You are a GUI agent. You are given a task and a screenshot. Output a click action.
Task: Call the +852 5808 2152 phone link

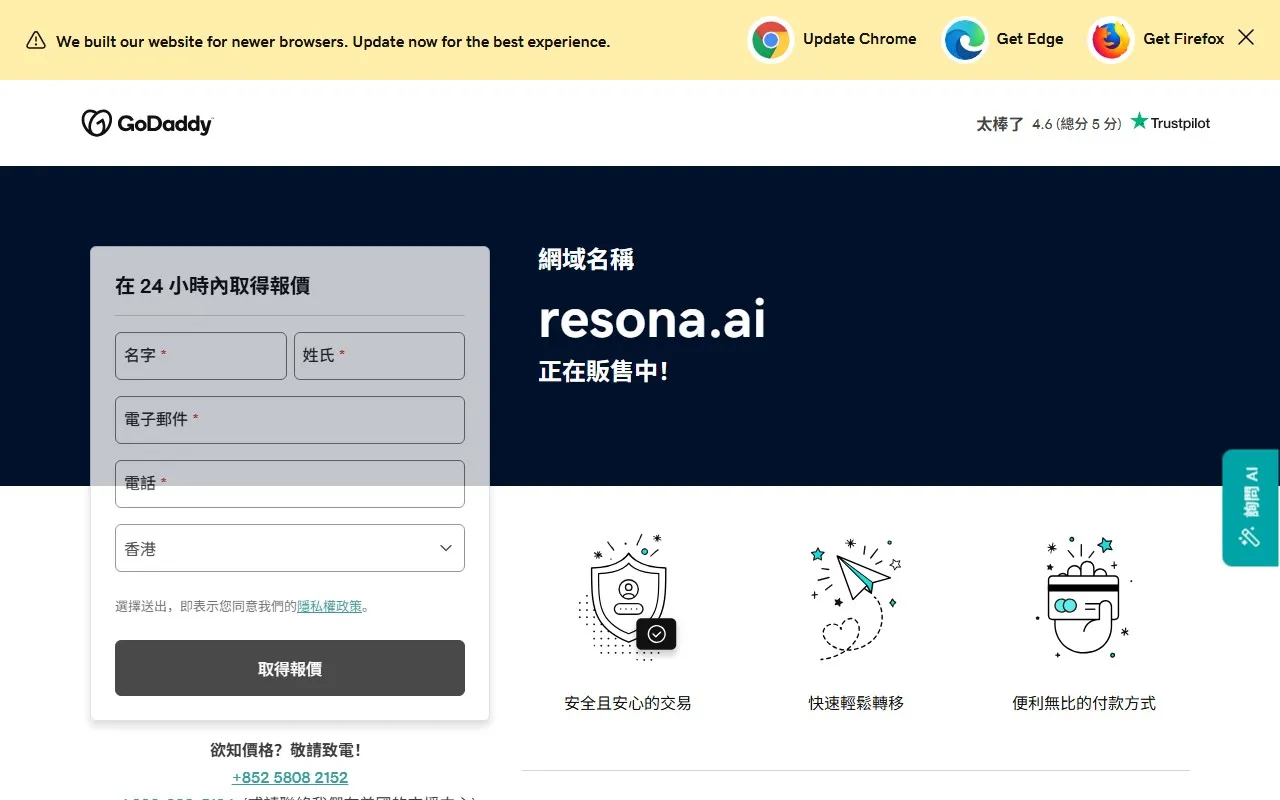(x=290, y=777)
